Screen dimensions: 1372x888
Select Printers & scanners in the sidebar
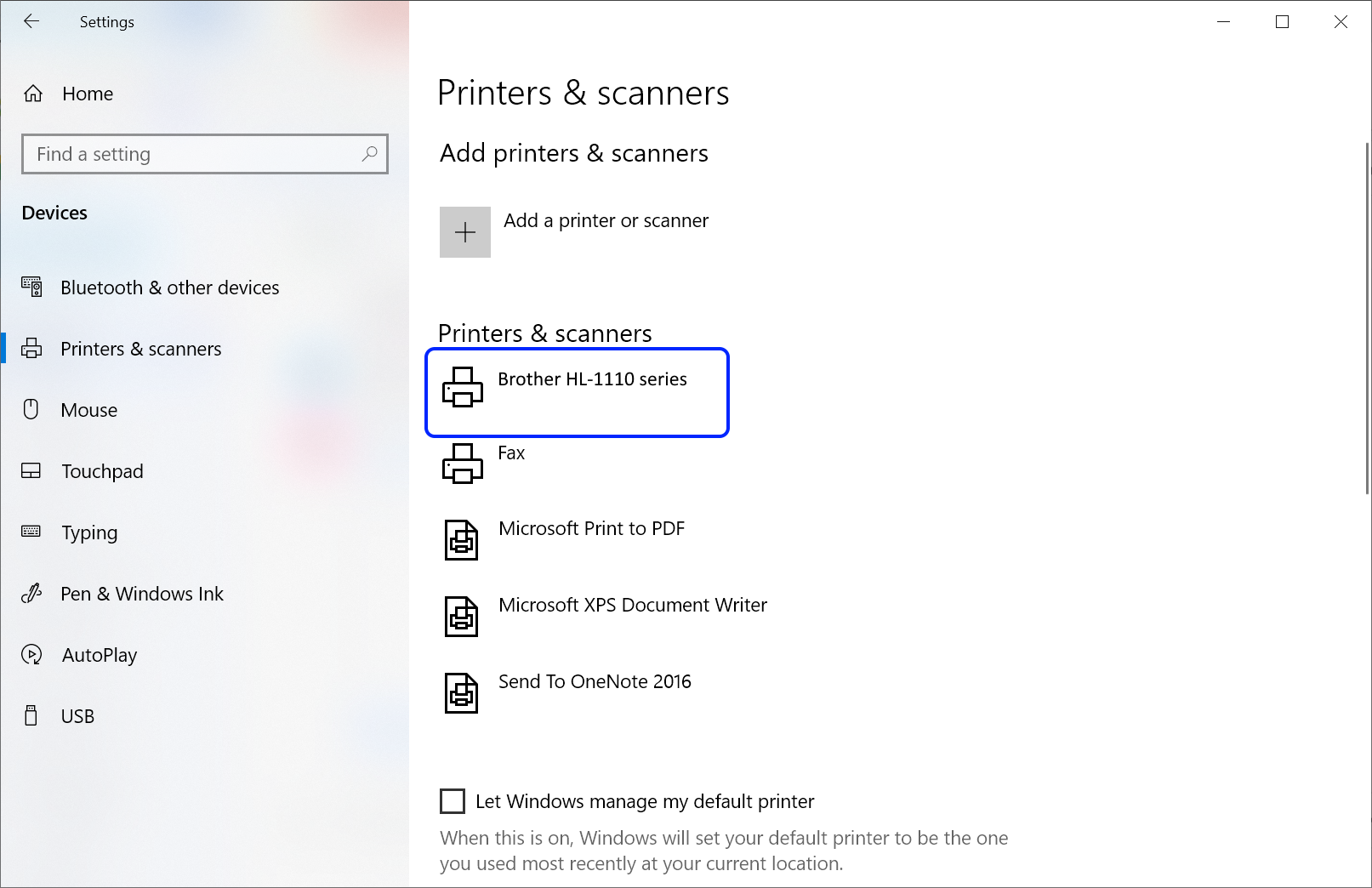pyautogui.click(x=141, y=349)
